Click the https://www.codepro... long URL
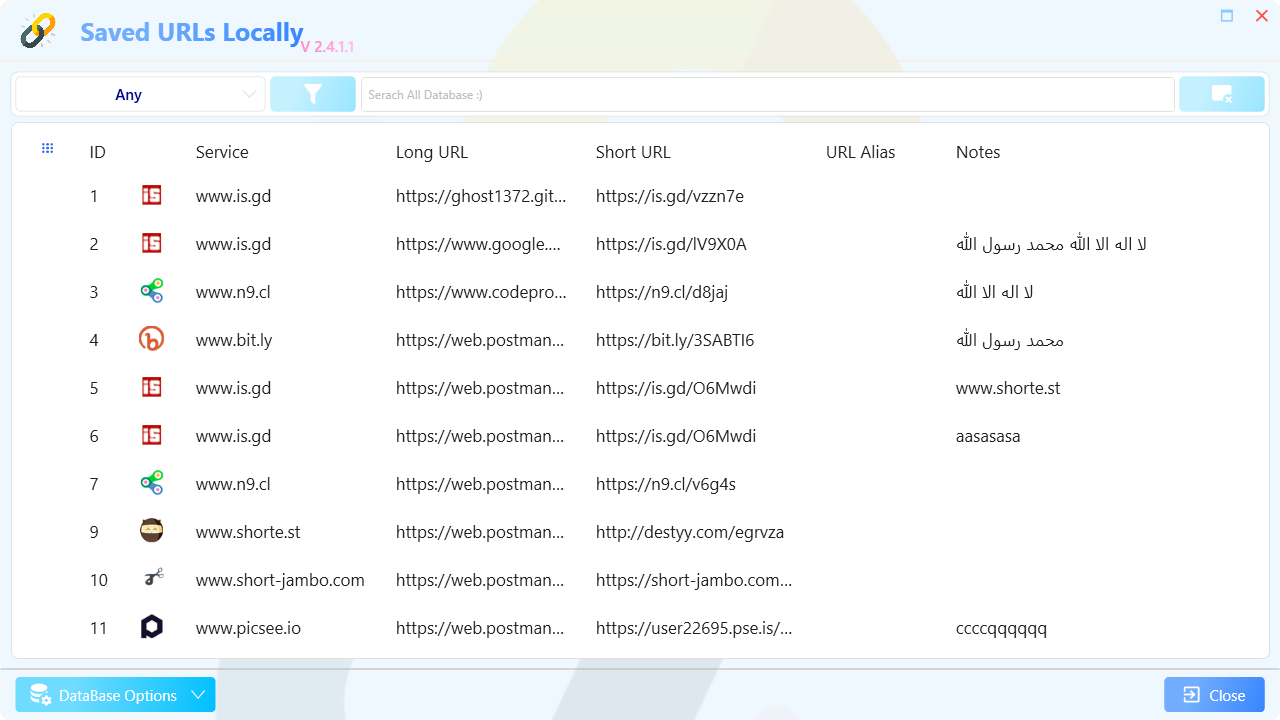The height and width of the screenshot is (720, 1280). click(x=481, y=292)
